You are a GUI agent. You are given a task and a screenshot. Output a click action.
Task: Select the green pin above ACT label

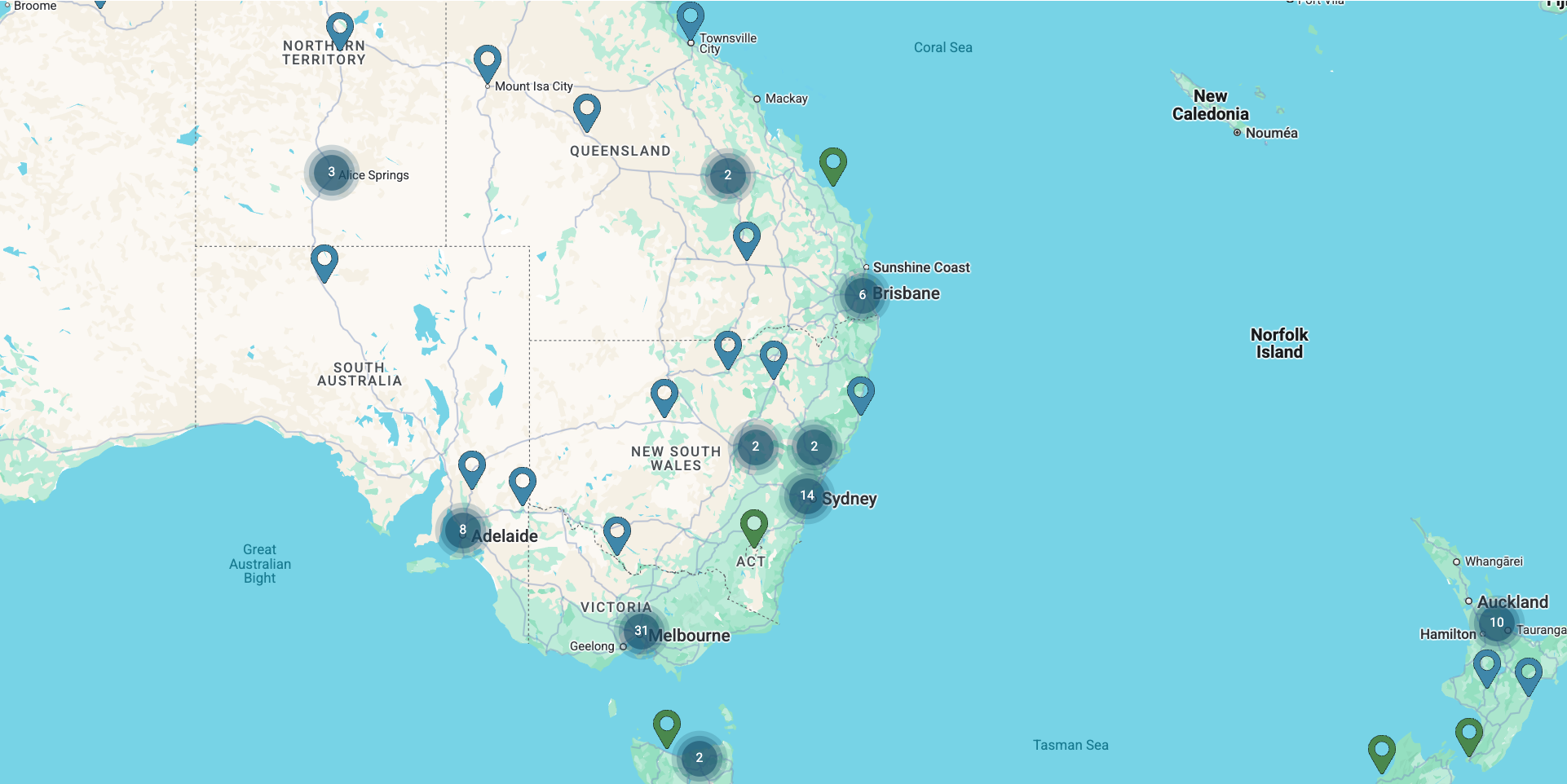click(x=753, y=526)
